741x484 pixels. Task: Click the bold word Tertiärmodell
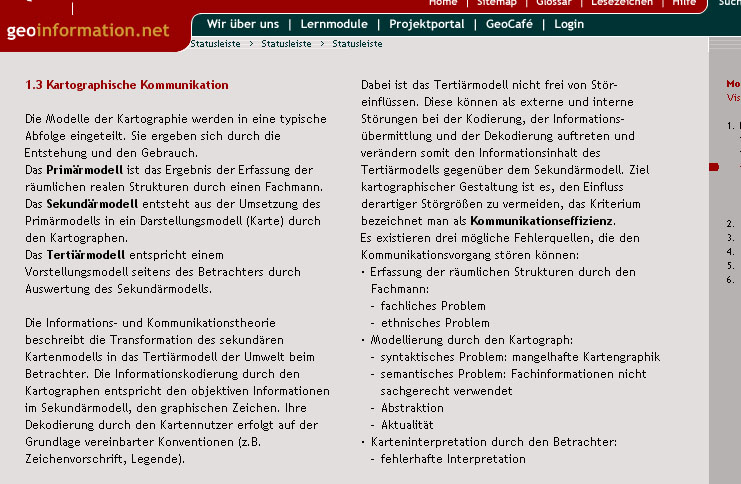86,255
